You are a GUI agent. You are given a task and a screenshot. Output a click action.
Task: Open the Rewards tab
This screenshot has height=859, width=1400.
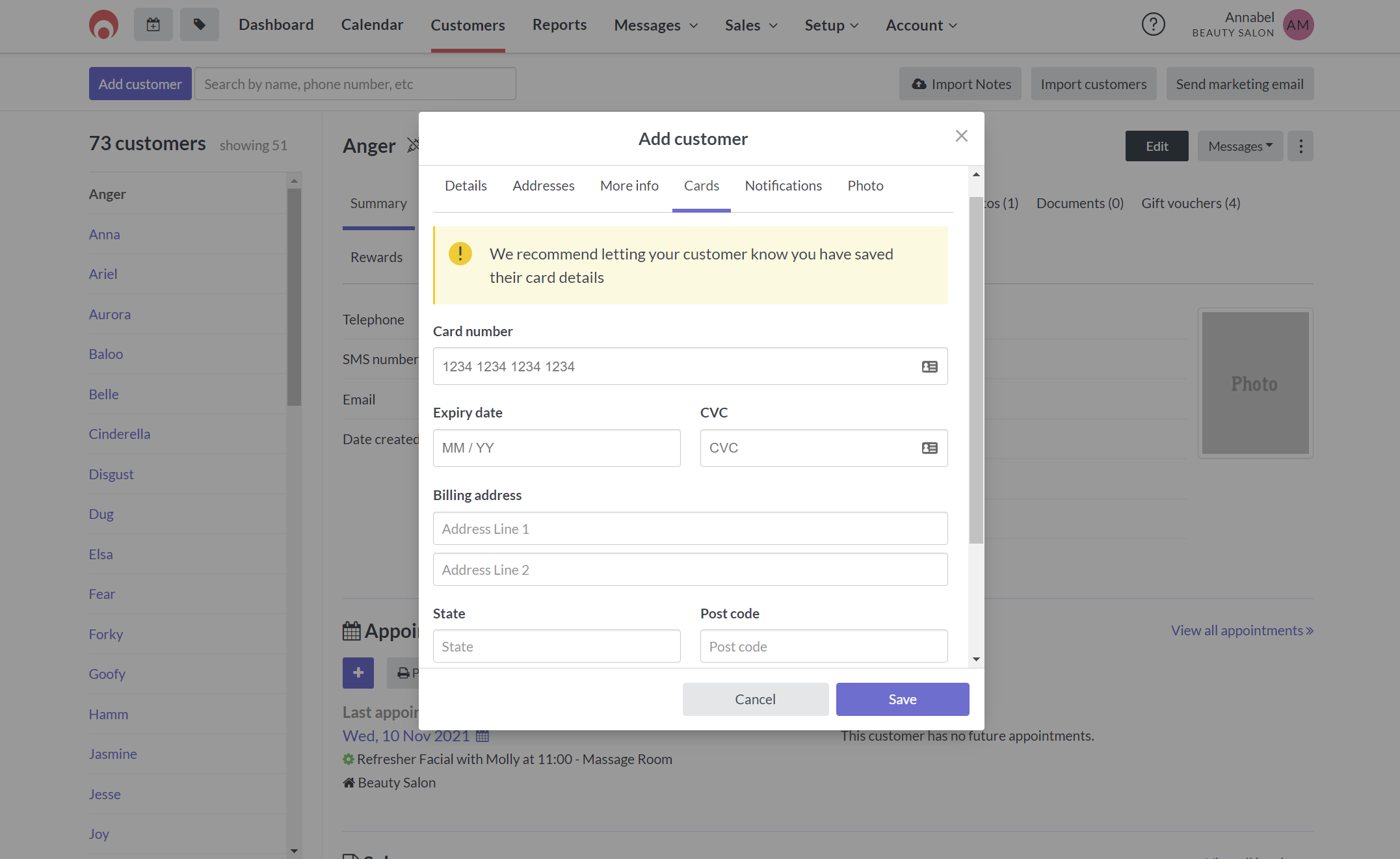376,258
